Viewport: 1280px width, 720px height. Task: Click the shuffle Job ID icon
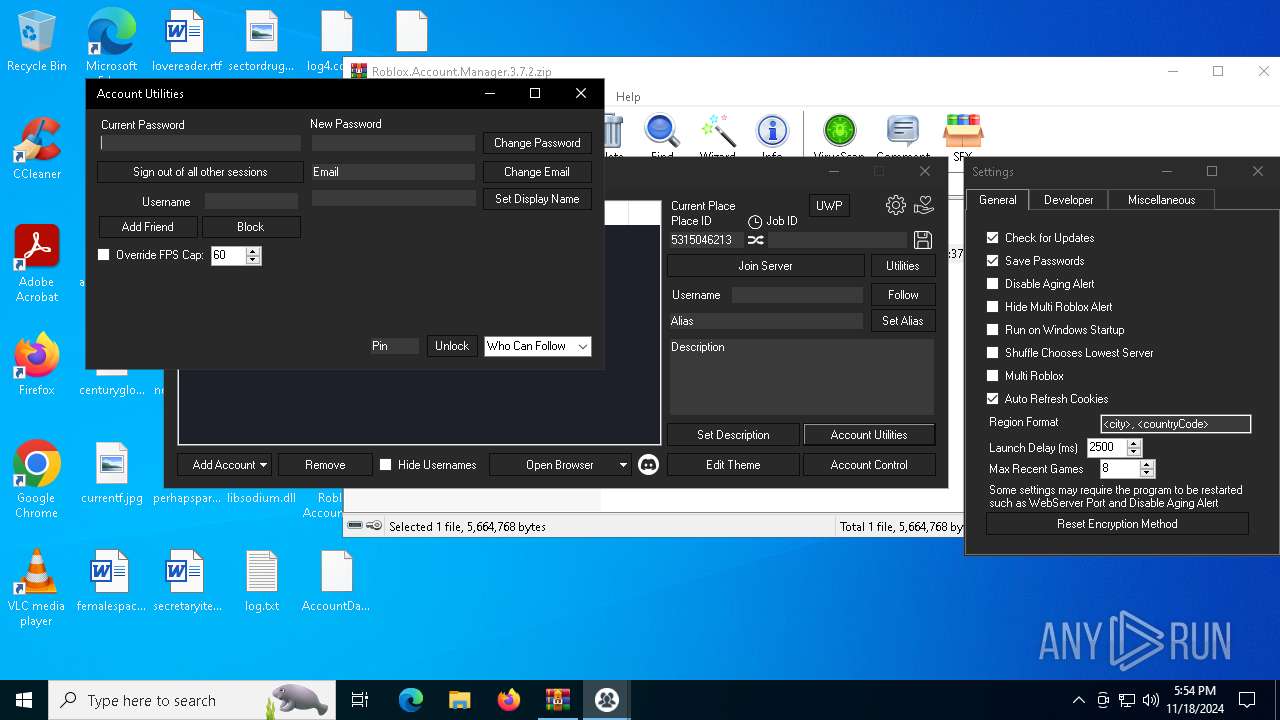[756, 240]
